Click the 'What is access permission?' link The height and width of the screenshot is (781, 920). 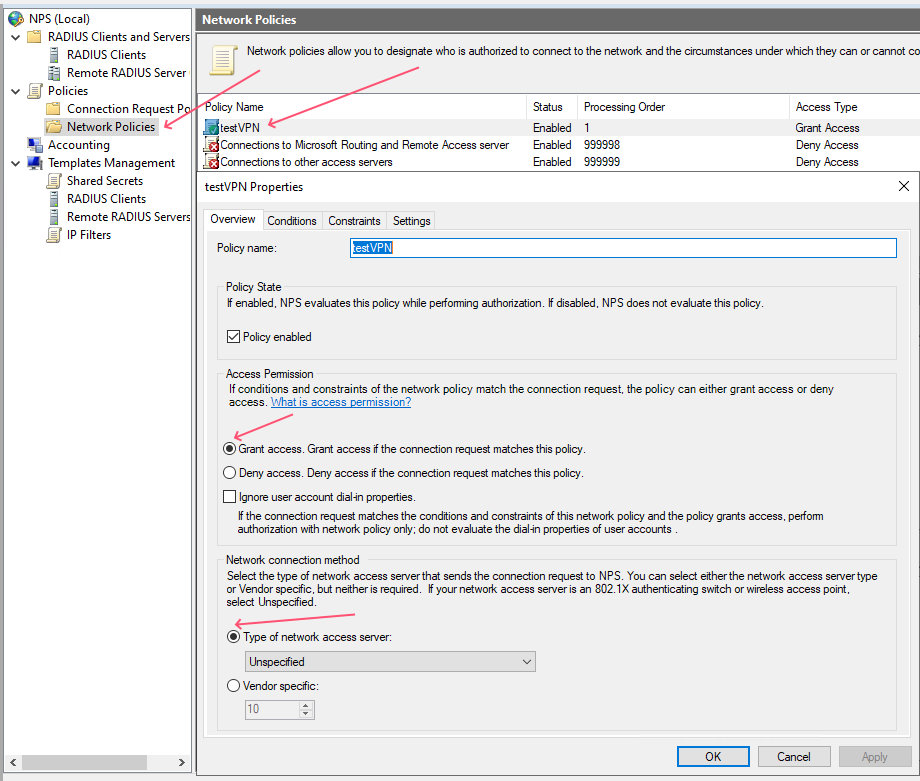point(340,402)
